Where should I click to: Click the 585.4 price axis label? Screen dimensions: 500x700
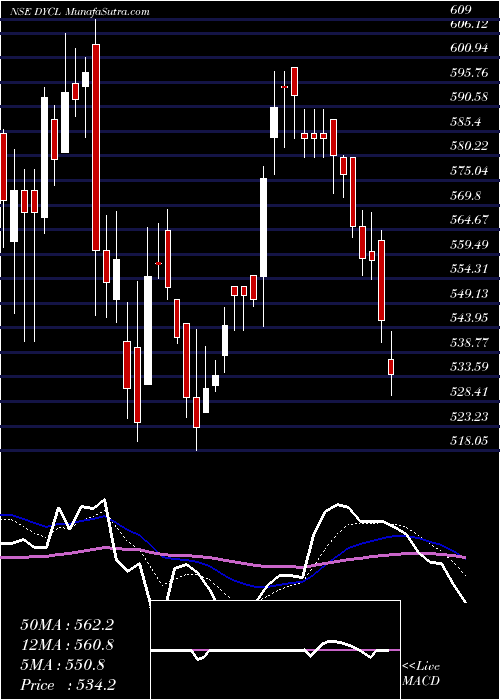click(x=466, y=122)
